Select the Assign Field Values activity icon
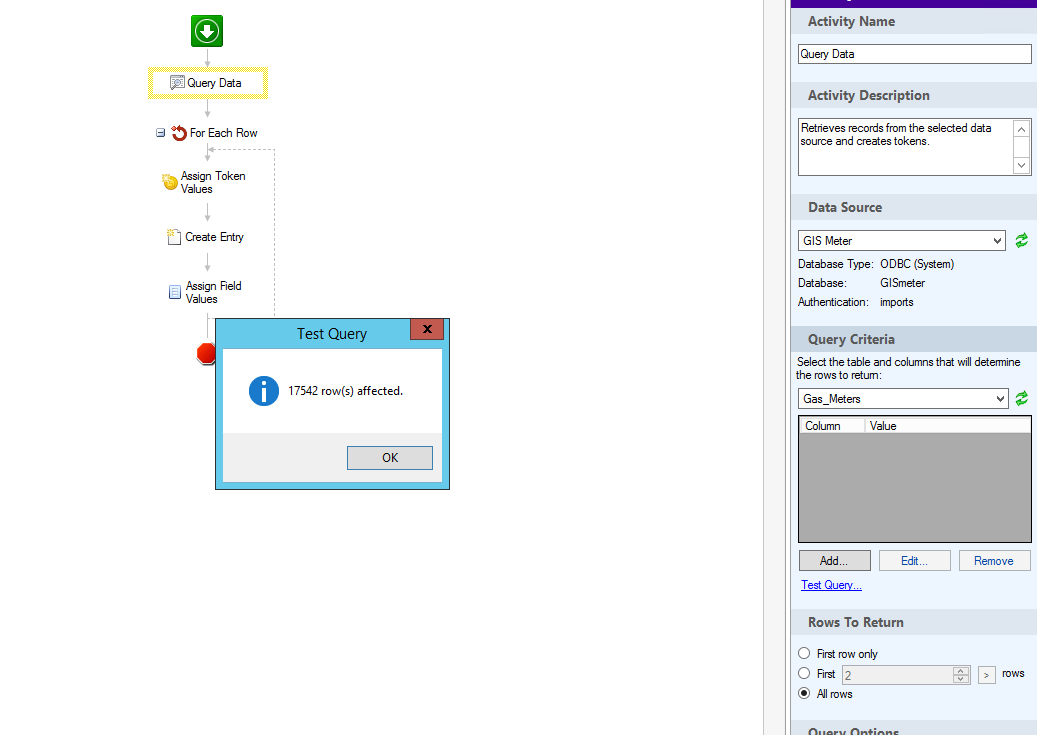1037x735 pixels. (175, 292)
